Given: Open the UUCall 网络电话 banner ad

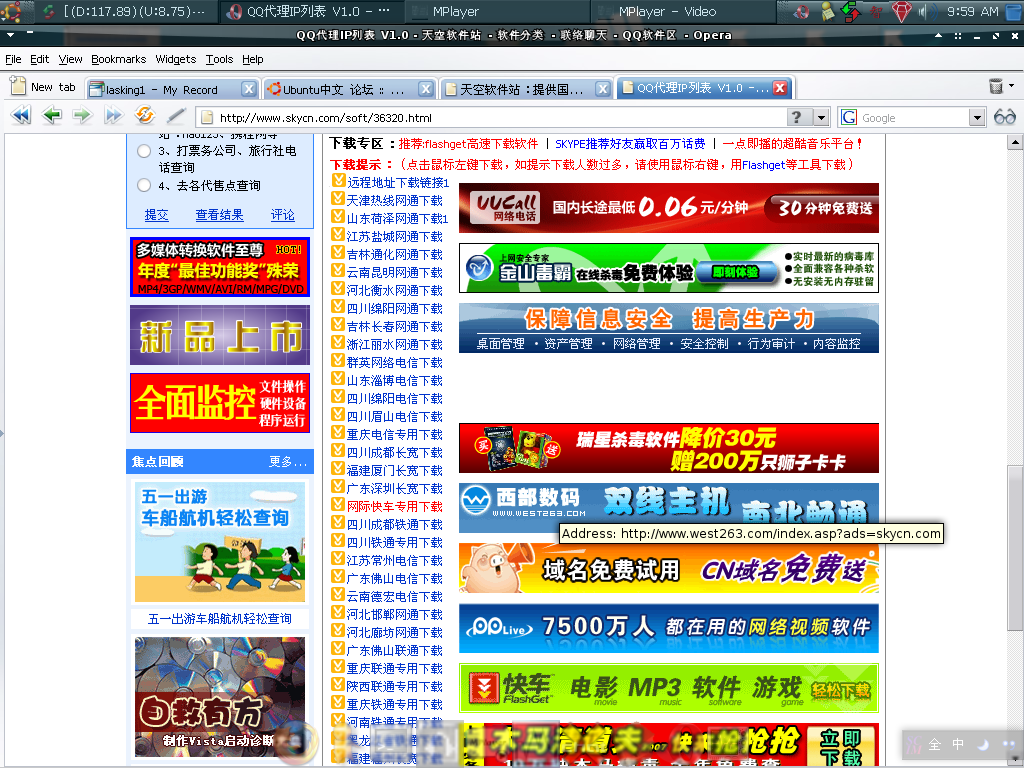Looking at the screenshot, I should (669, 208).
